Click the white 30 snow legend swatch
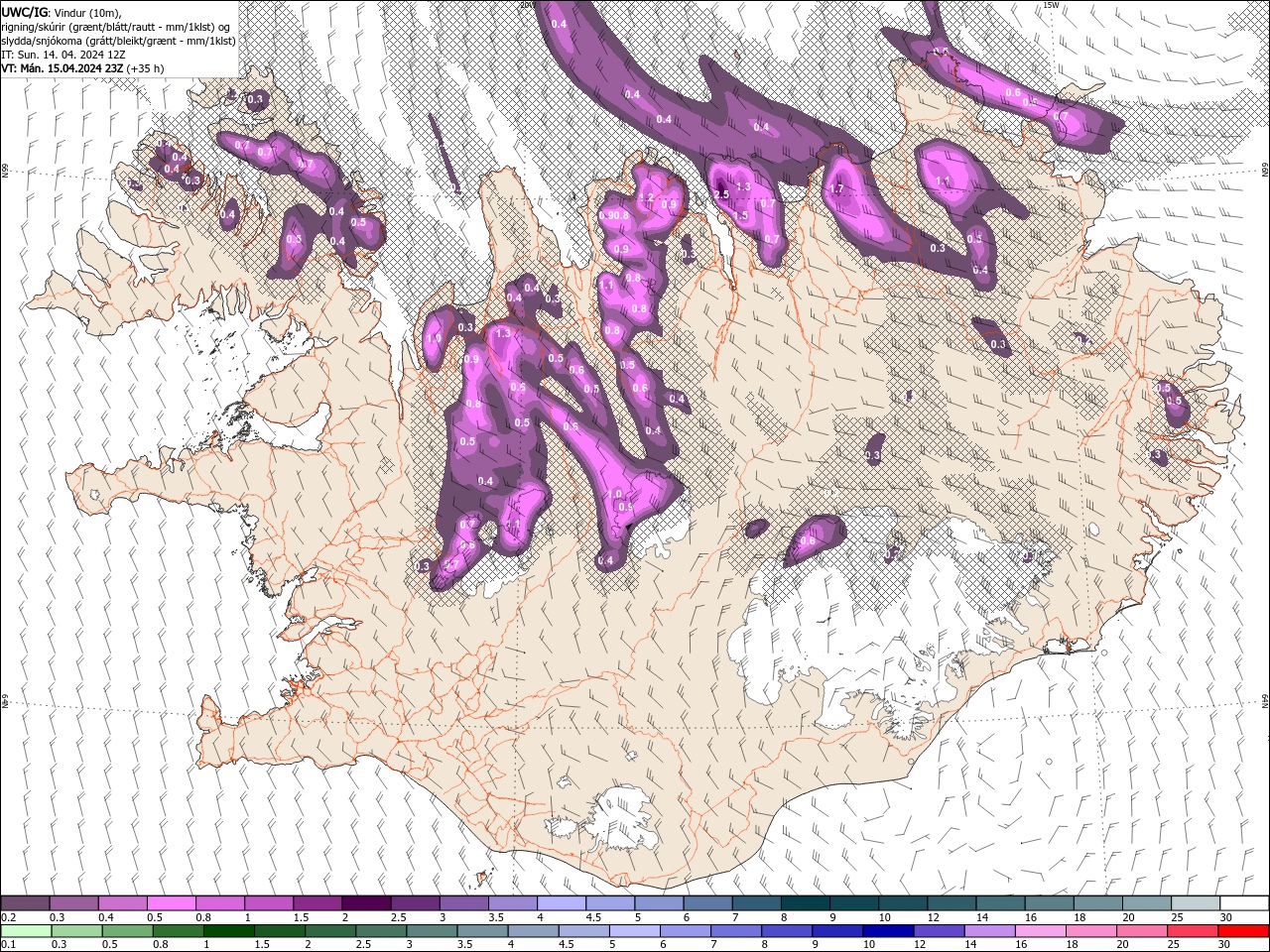Screen dimensions: 1270x952 point(1244,903)
